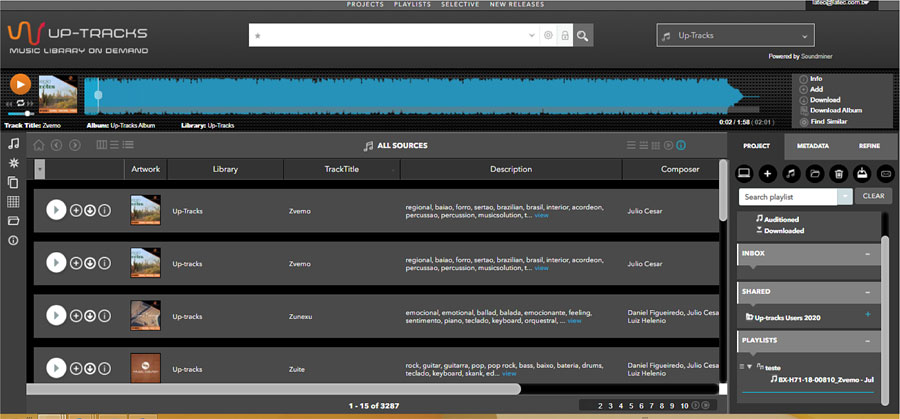Download the Zunexu track with its arrow icon
This screenshot has width=900, height=419.
pyautogui.click(x=90, y=316)
